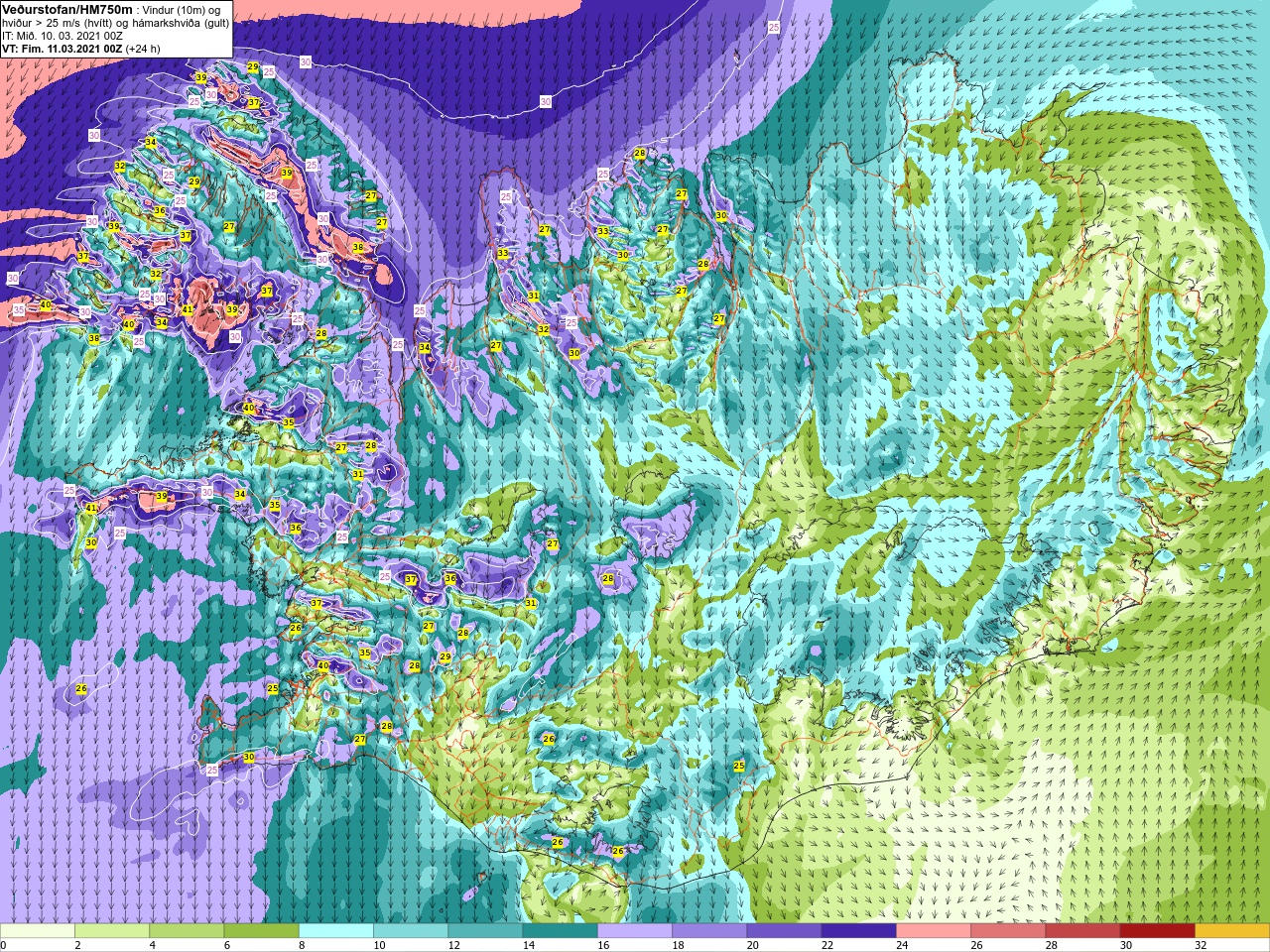This screenshot has width=1270, height=952.
Task: Click the orange above-32 m/s legend swatch
Action: (1232, 931)
